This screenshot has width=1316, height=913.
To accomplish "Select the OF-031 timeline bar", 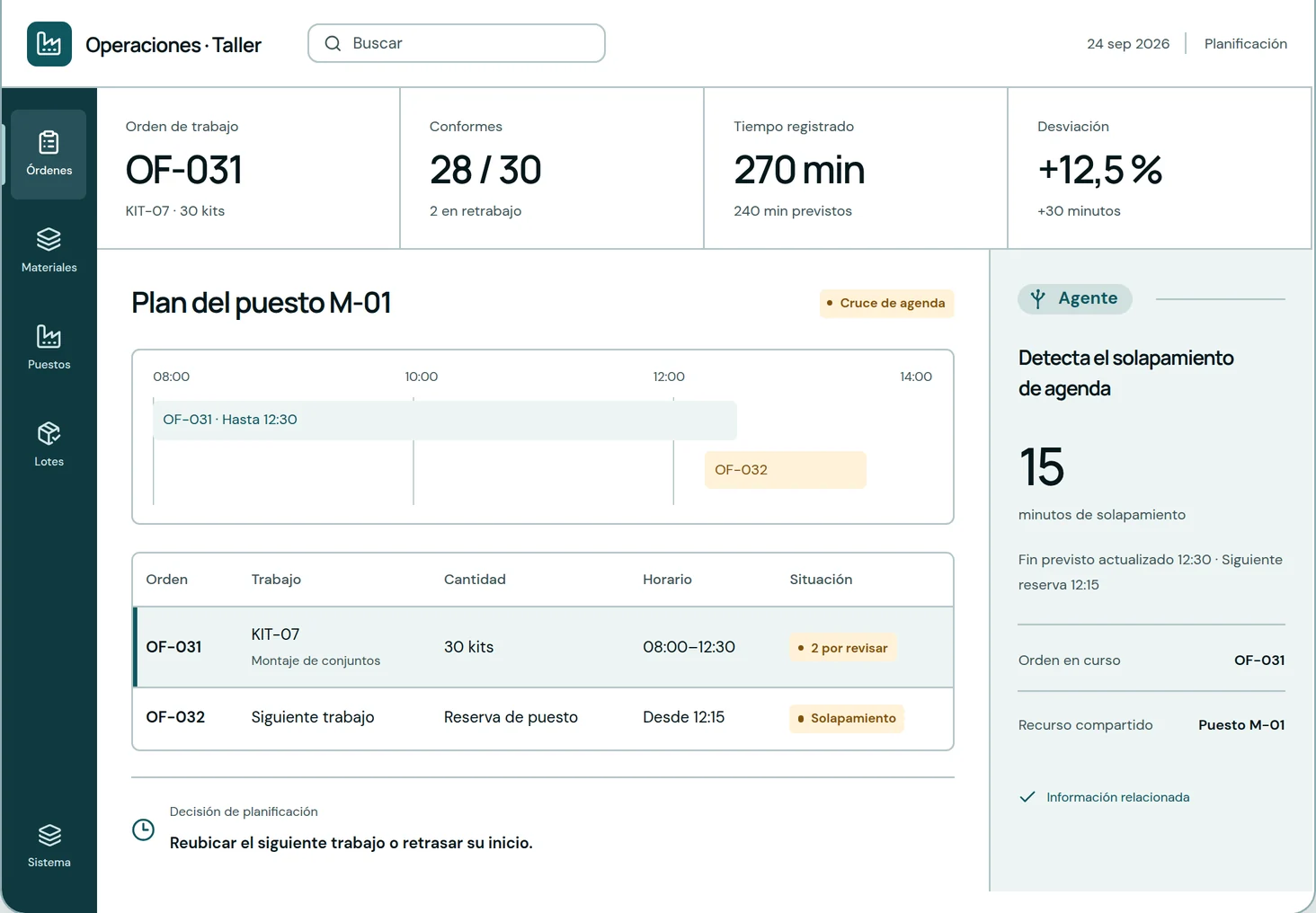I will pos(445,420).
